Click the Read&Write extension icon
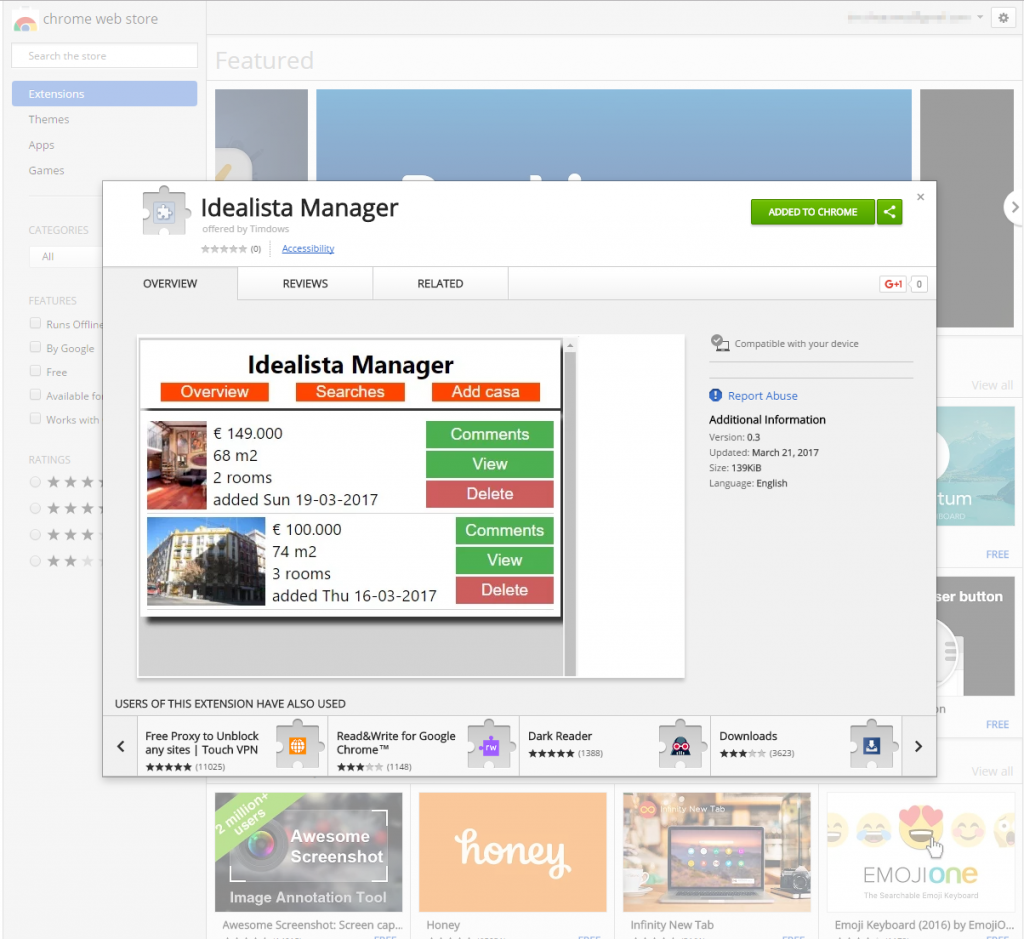1024x939 pixels. pyautogui.click(x=489, y=745)
